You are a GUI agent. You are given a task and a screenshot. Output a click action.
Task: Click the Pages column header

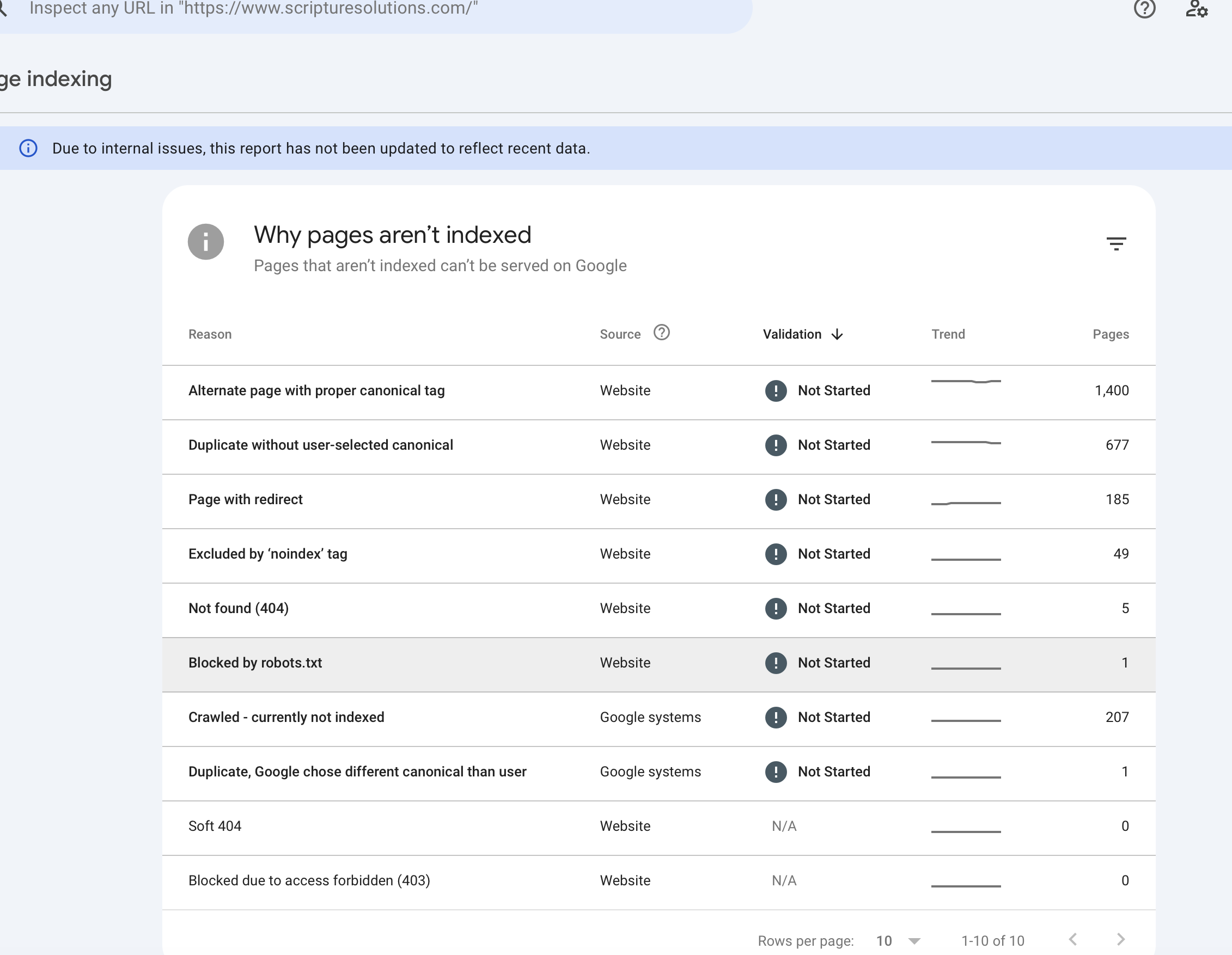tap(1110, 334)
